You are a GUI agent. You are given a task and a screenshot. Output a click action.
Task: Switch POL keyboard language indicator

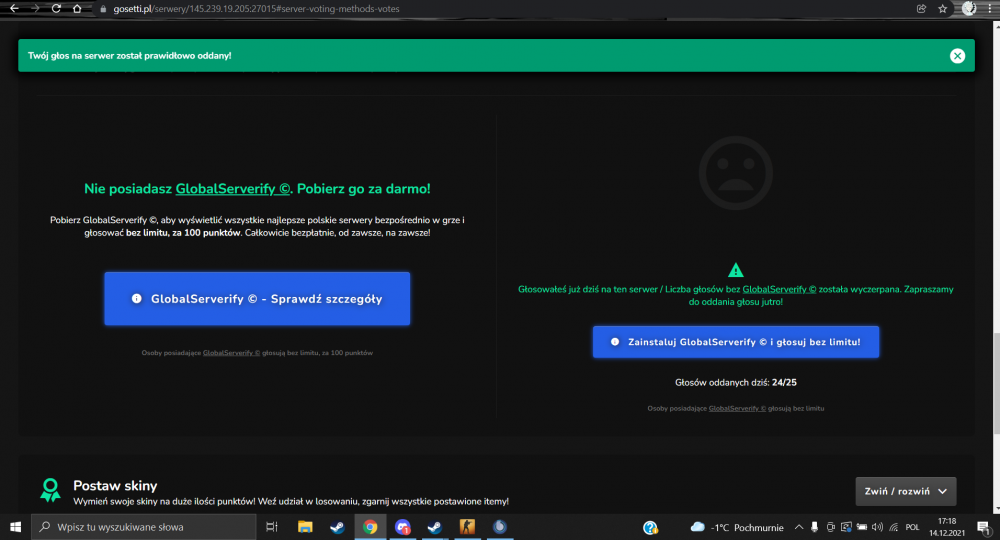[x=913, y=527]
